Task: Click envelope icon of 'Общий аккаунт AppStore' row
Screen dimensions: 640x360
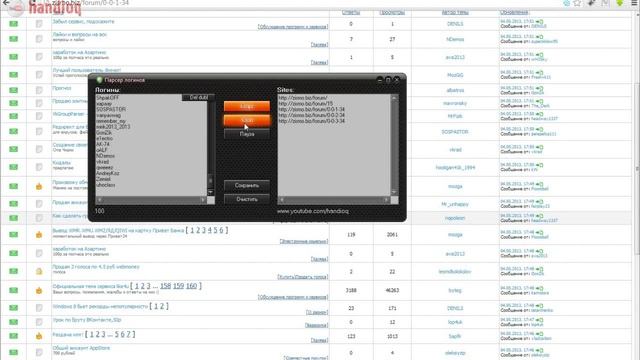Action: 13,352
